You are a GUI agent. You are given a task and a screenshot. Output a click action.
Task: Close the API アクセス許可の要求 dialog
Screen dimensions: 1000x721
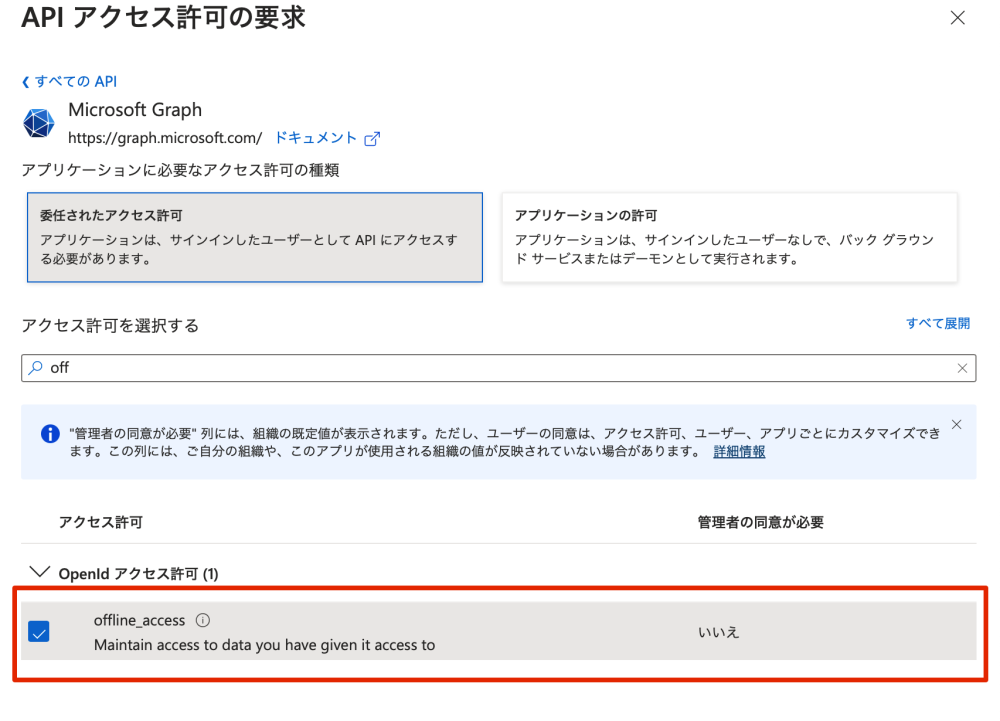(x=958, y=17)
